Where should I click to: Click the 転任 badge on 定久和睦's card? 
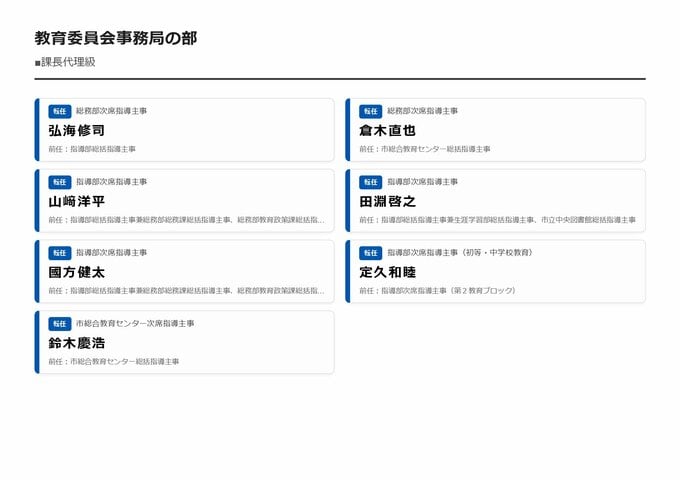371,253
